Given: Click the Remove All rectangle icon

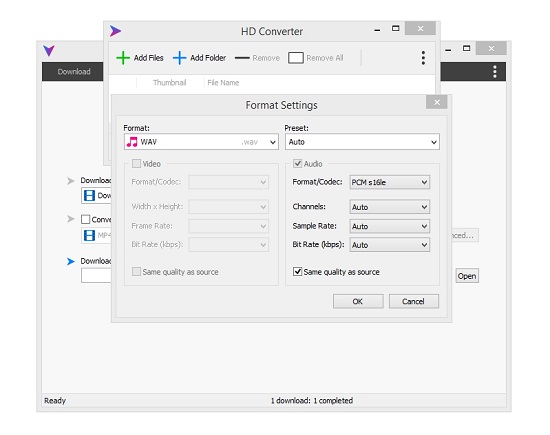Looking at the screenshot, I should coord(296,58).
